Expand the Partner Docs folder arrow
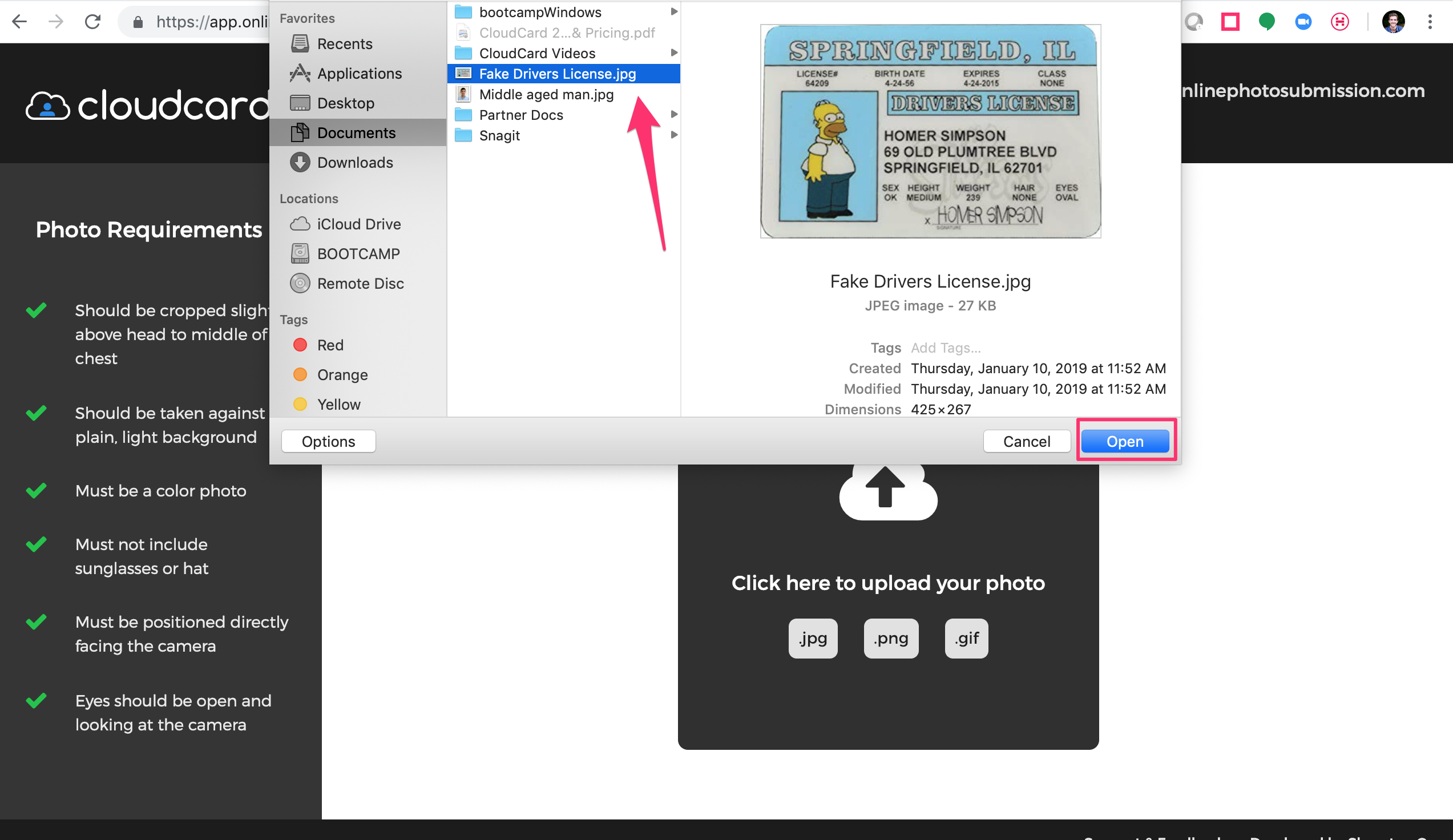Viewport: 1453px width, 840px height. point(673,115)
